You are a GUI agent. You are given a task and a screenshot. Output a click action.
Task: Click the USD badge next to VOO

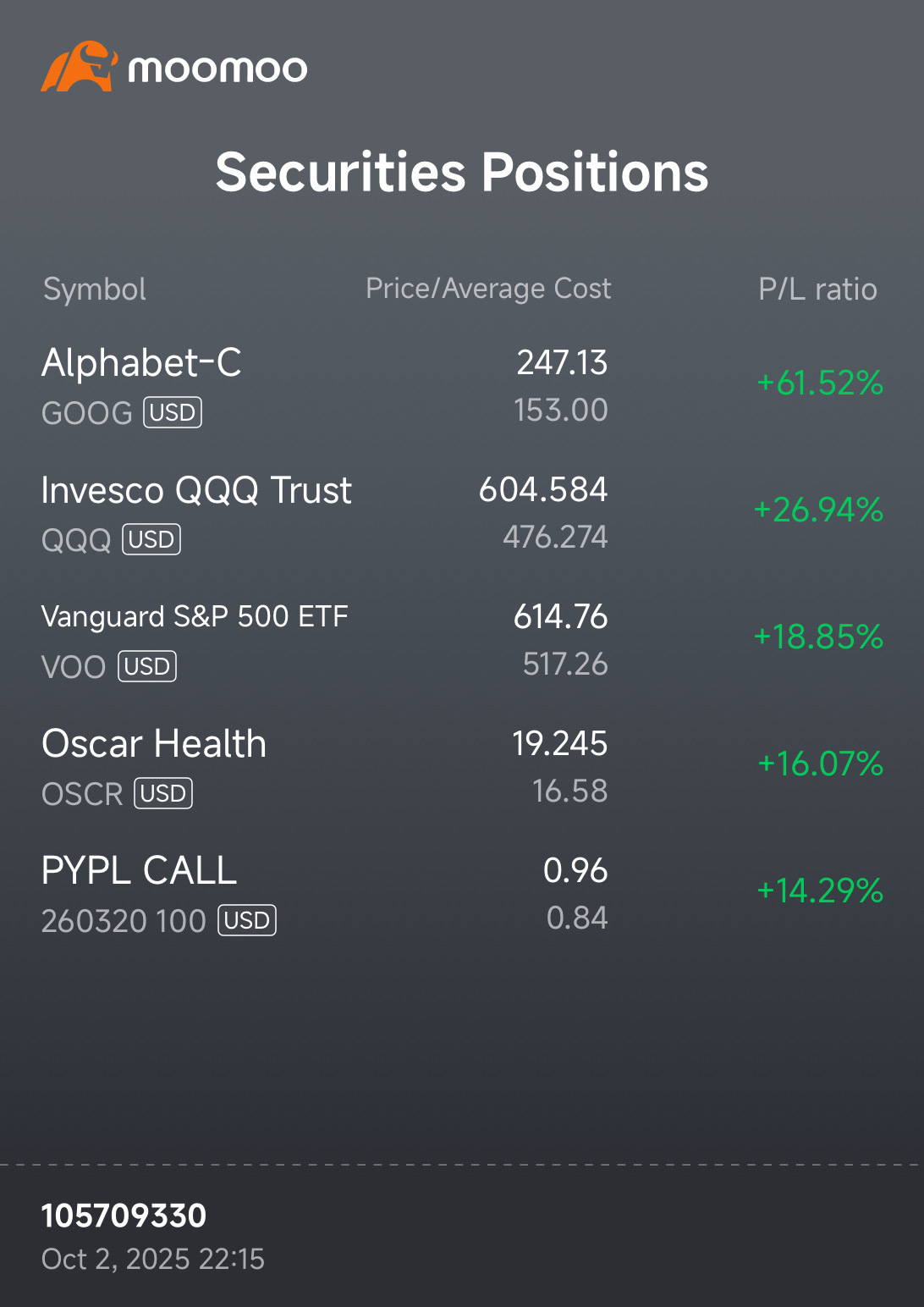(x=147, y=666)
